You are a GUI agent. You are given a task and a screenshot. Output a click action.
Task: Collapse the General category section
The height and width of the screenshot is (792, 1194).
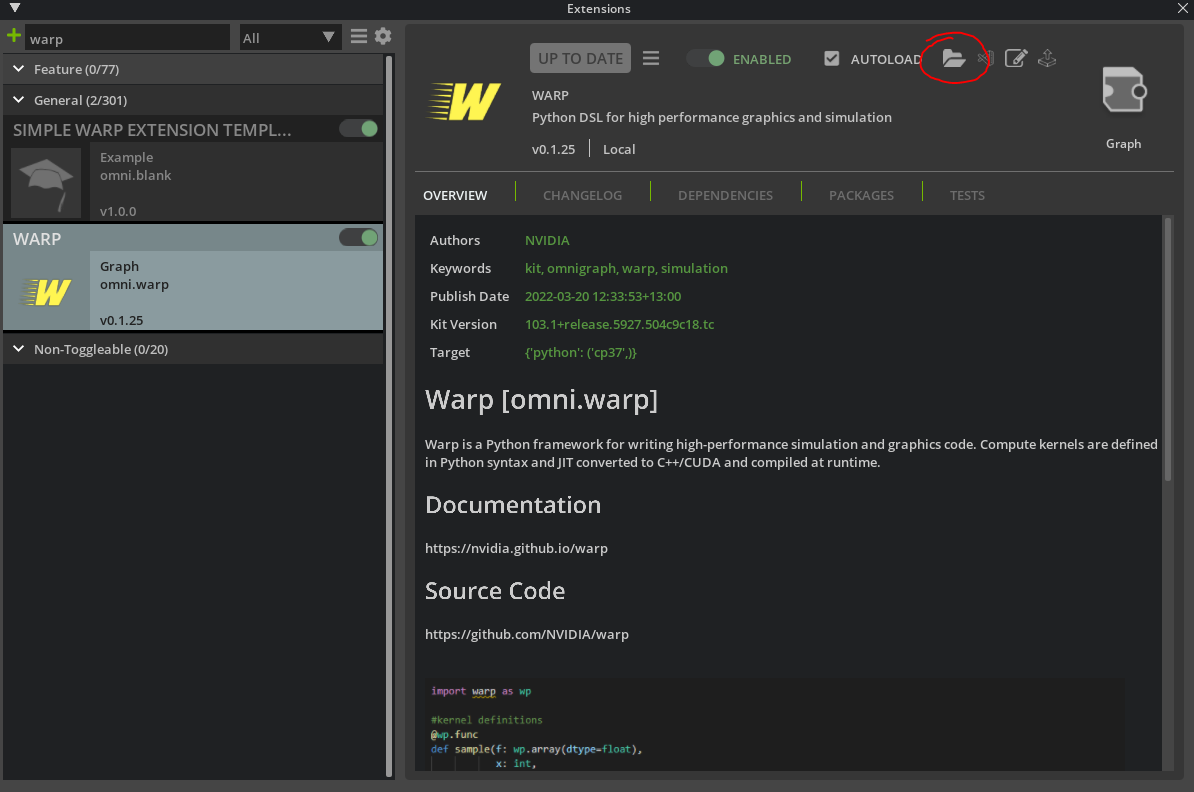click(18, 99)
